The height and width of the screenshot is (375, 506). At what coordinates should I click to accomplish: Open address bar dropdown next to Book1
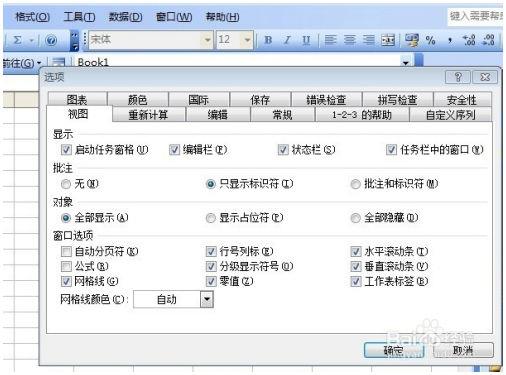(406, 63)
